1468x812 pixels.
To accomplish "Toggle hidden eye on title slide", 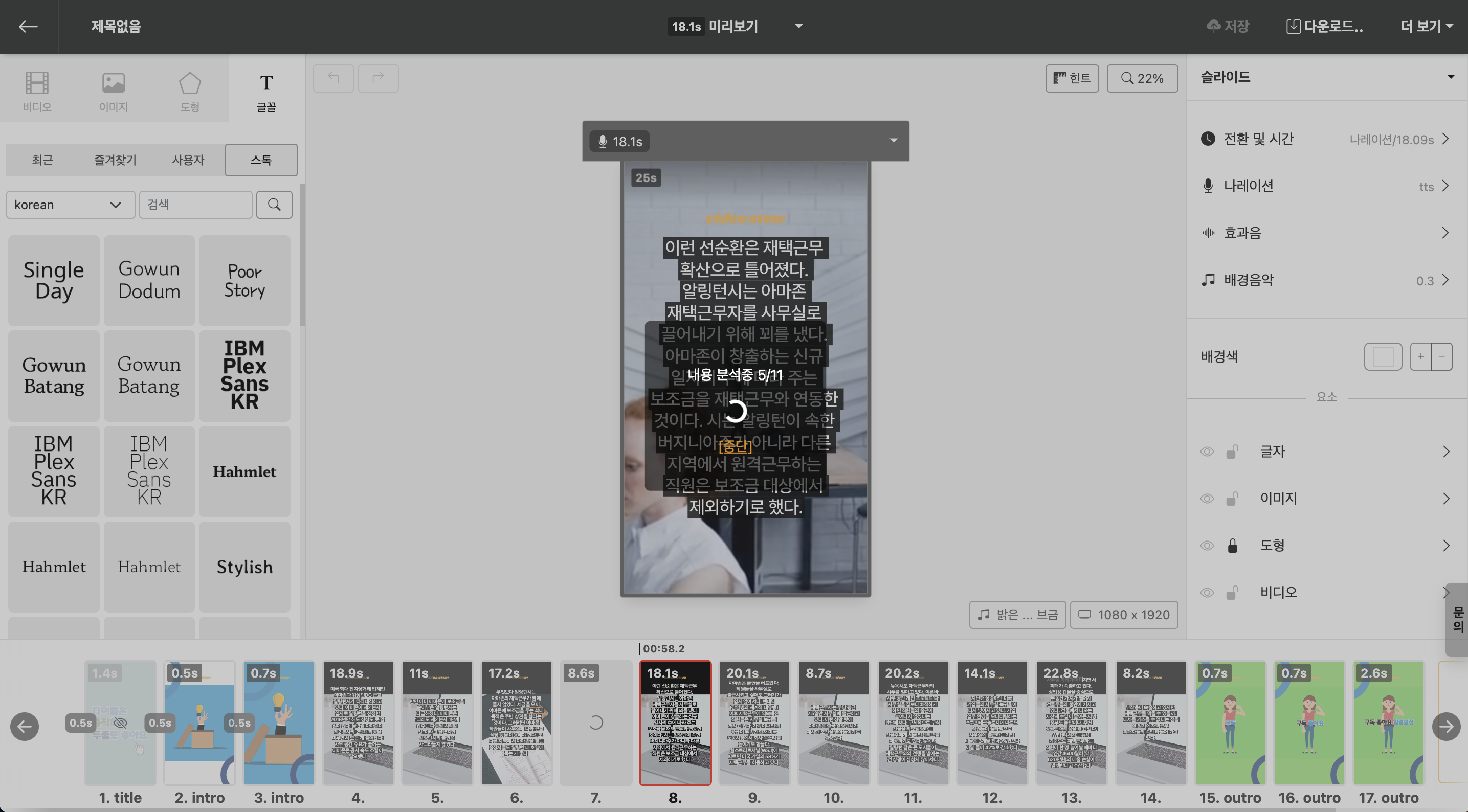I will coord(120,723).
